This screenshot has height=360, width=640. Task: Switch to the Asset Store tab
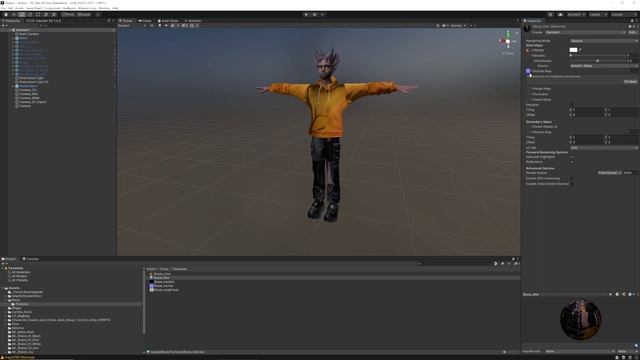pos(168,20)
